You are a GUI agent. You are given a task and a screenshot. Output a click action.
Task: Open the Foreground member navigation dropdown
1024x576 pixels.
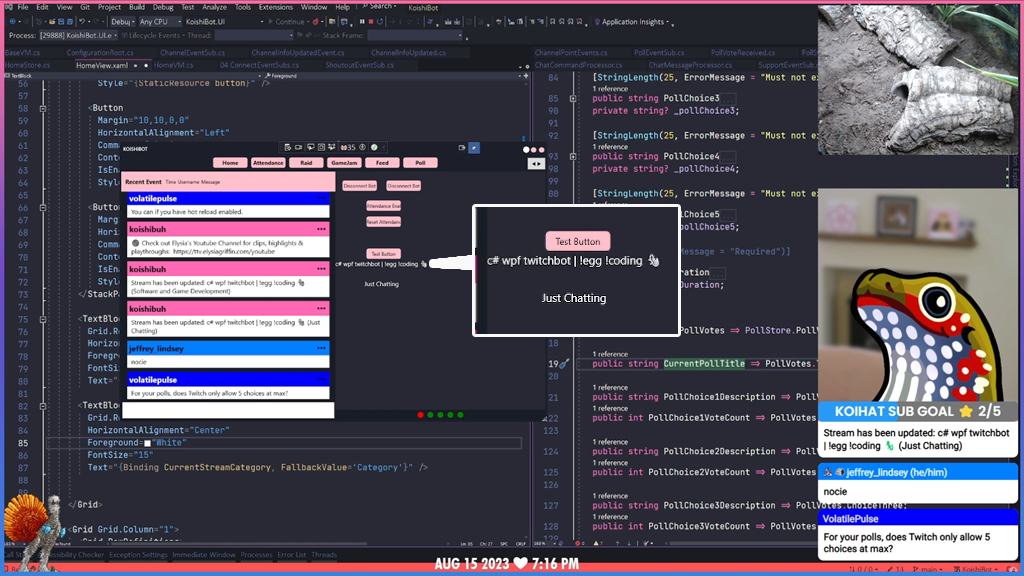[395, 76]
